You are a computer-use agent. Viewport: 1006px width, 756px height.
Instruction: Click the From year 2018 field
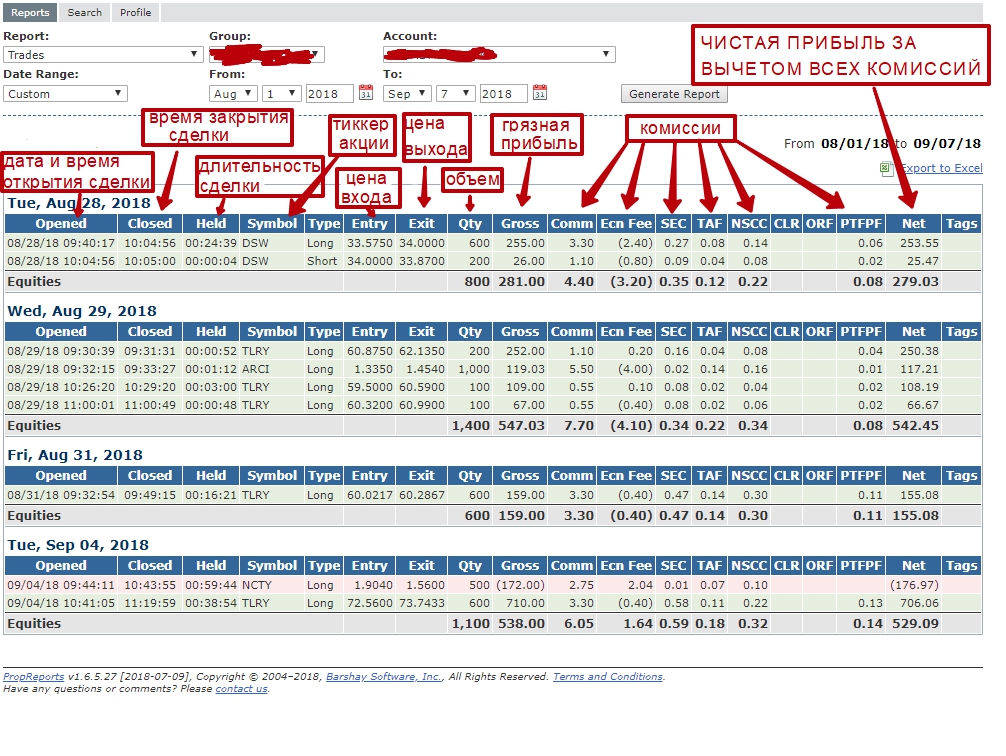tap(329, 93)
